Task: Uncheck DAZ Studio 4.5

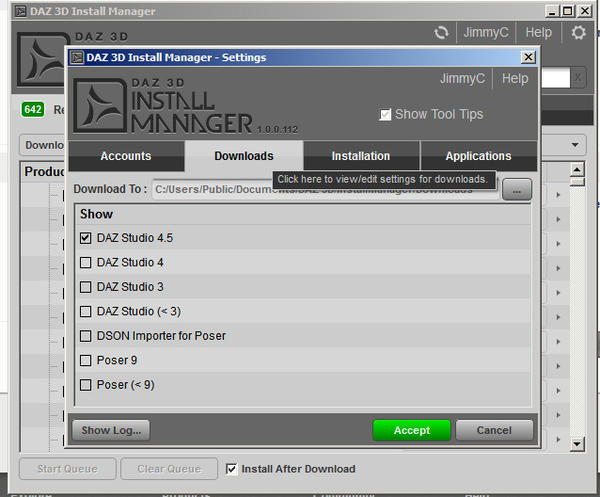Action: (x=85, y=238)
